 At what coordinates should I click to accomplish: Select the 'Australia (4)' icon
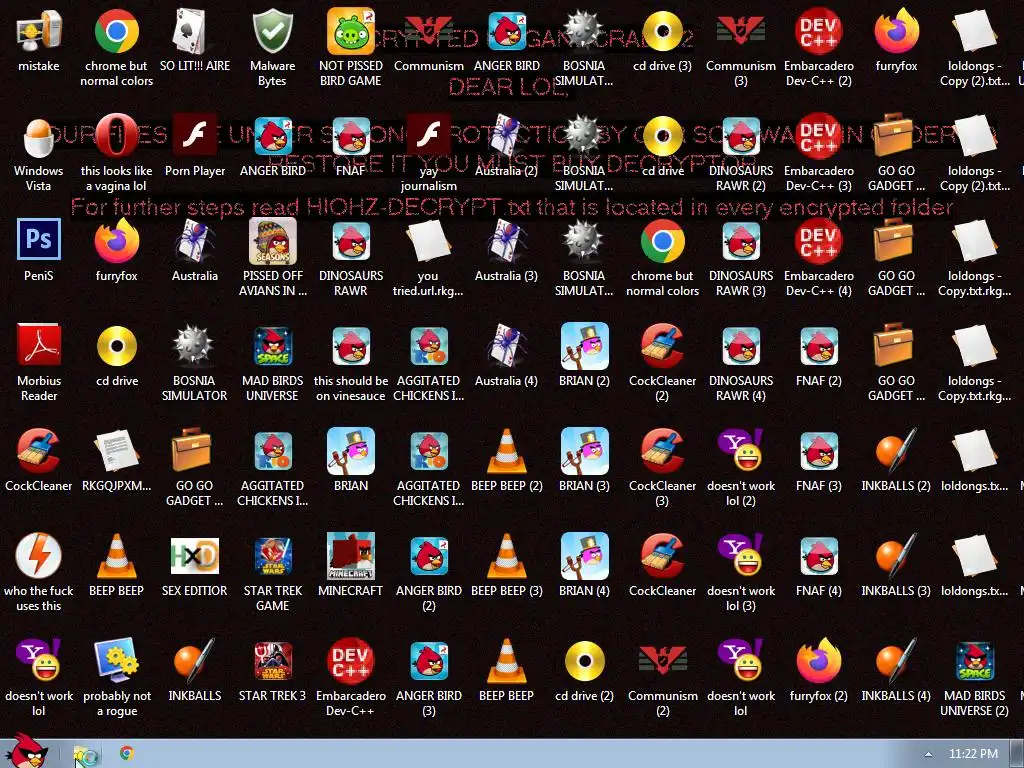coord(506,345)
